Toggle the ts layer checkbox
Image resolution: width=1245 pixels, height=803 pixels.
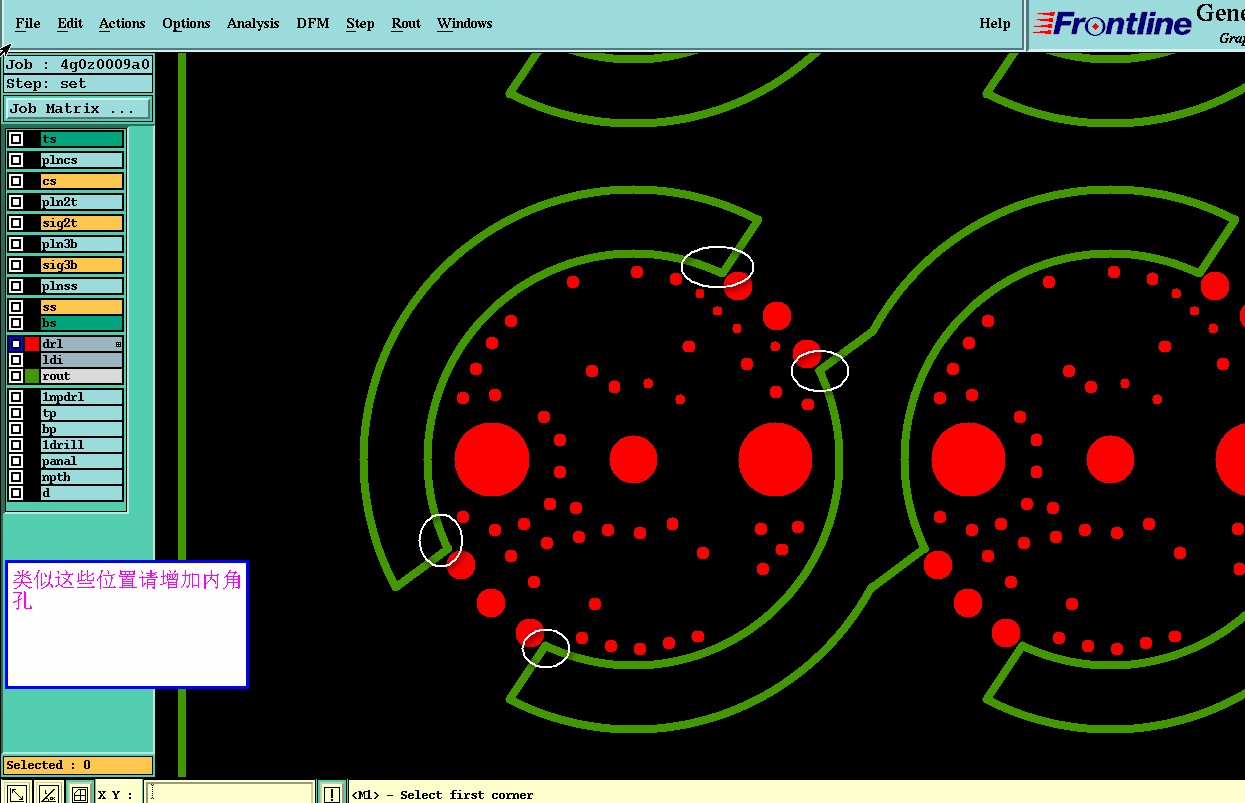tap(16, 139)
